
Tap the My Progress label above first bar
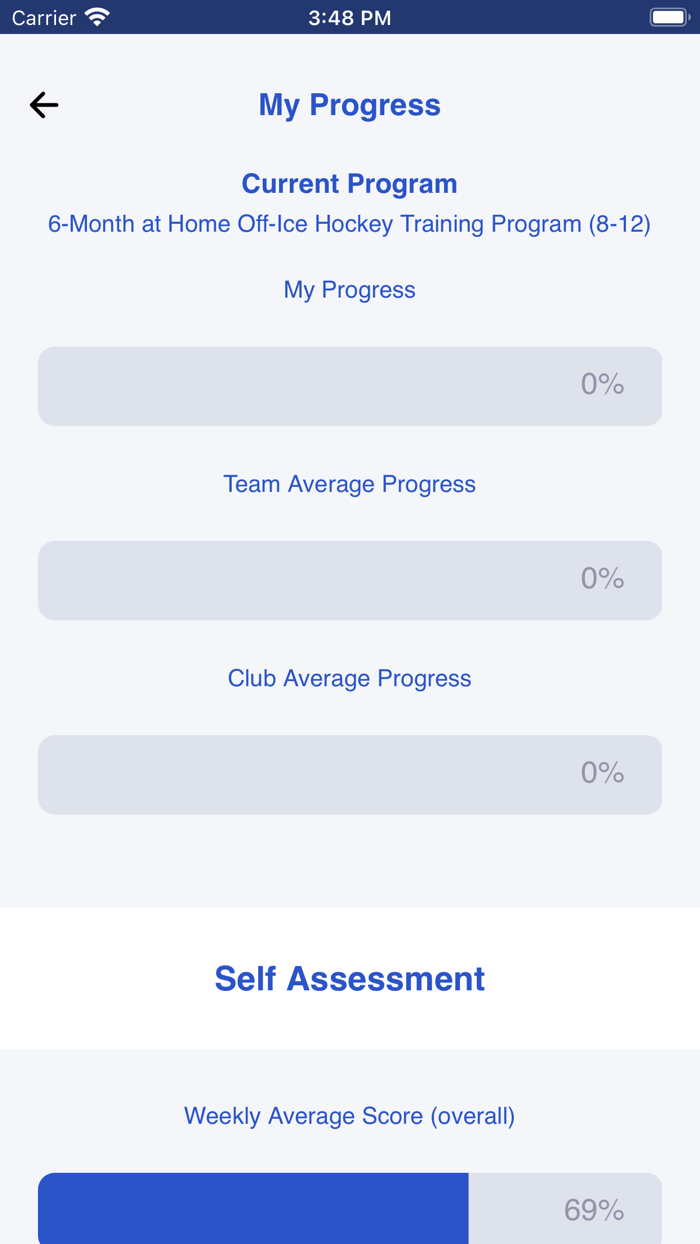349,290
